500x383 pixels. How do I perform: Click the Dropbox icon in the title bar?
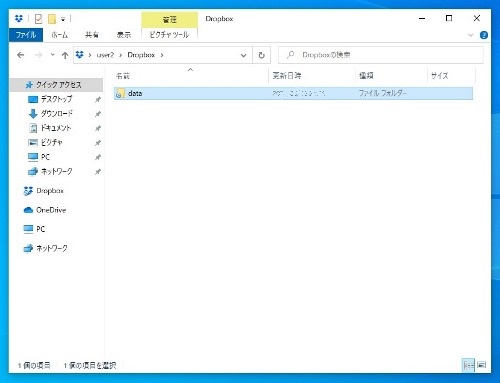[19, 19]
